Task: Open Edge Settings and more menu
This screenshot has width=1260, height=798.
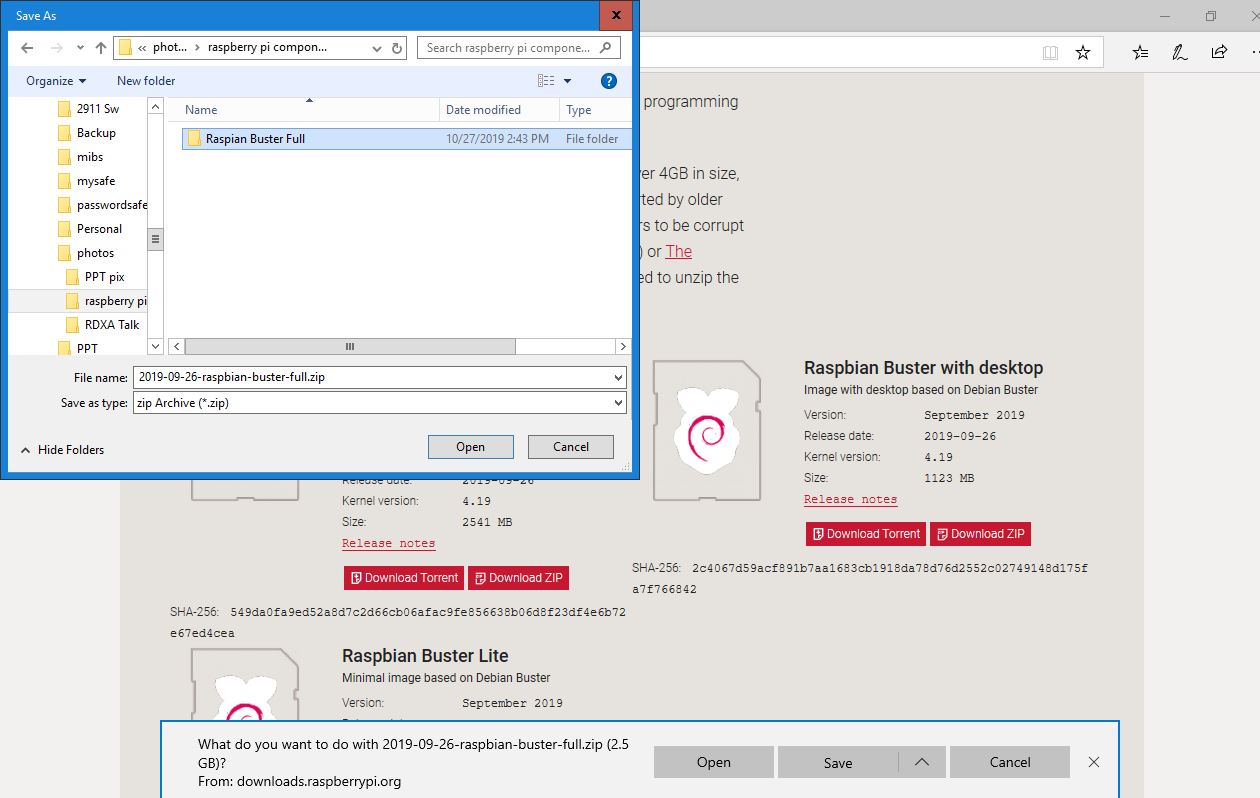Action: (x=1254, y=52)
